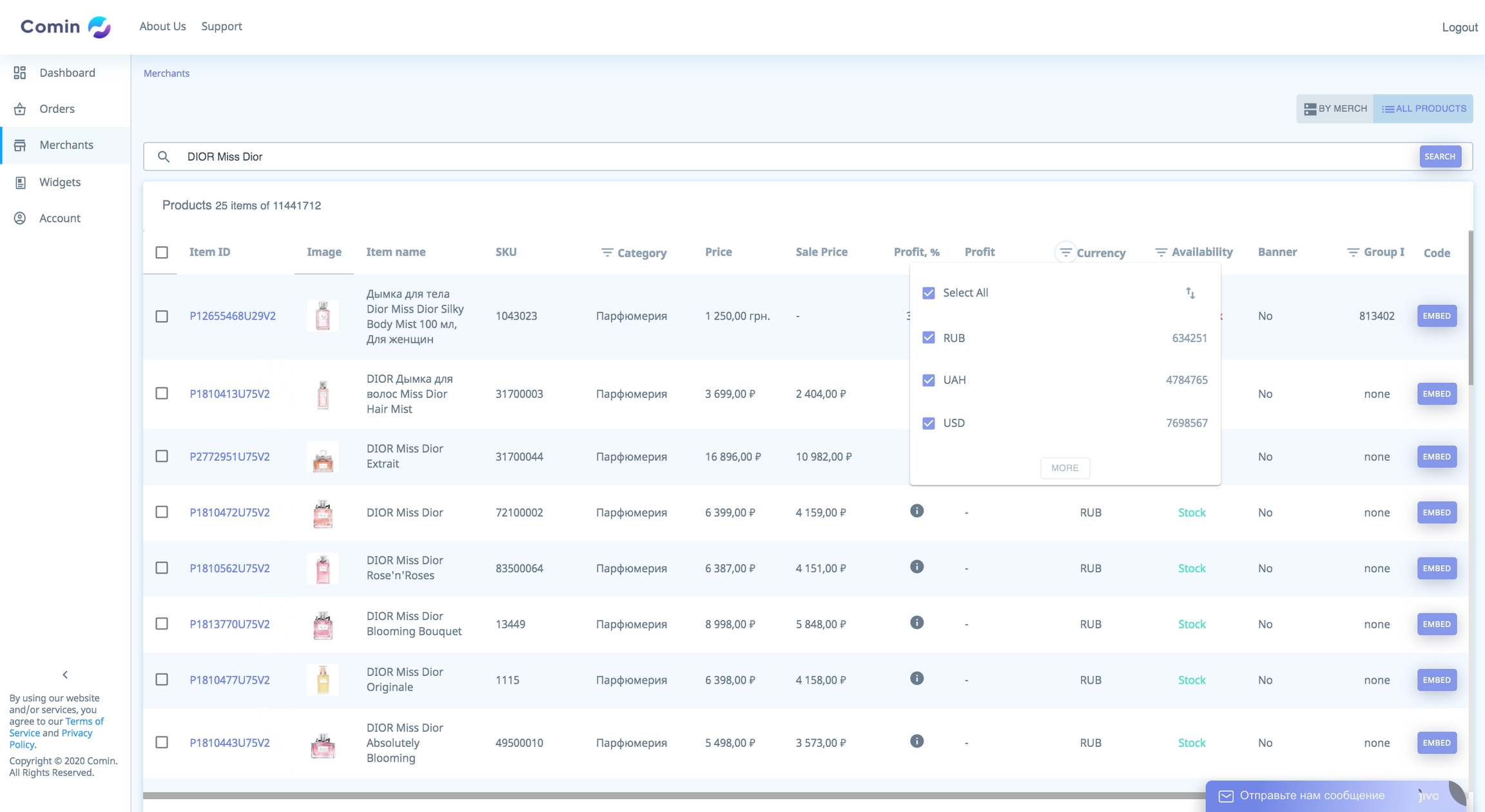Click the Item ID column header
Image resolution: width=1485 pixels, height=812 pixels.
coord(209,253)
